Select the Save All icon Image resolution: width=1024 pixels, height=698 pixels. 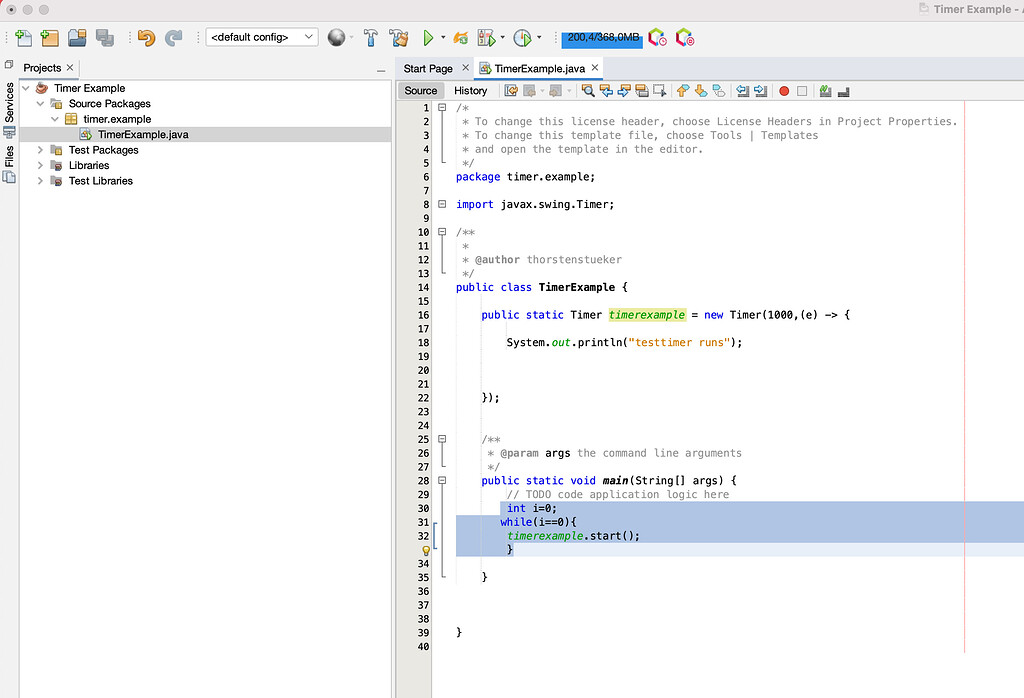pos(104,36)
